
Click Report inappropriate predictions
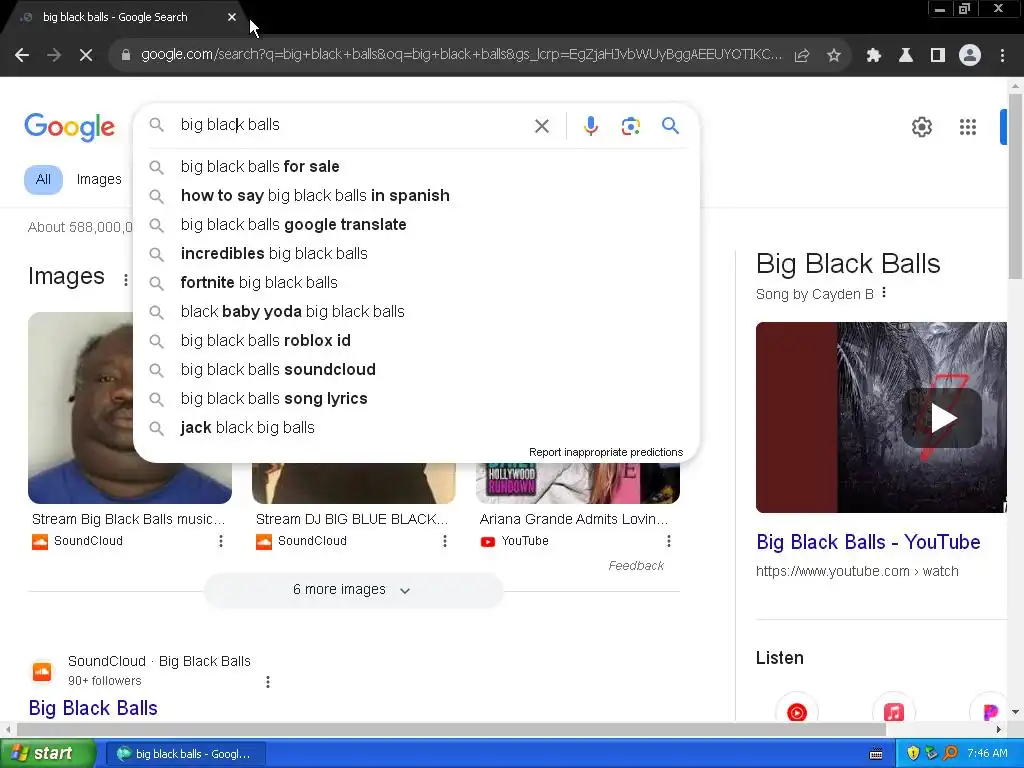(605, 452)
